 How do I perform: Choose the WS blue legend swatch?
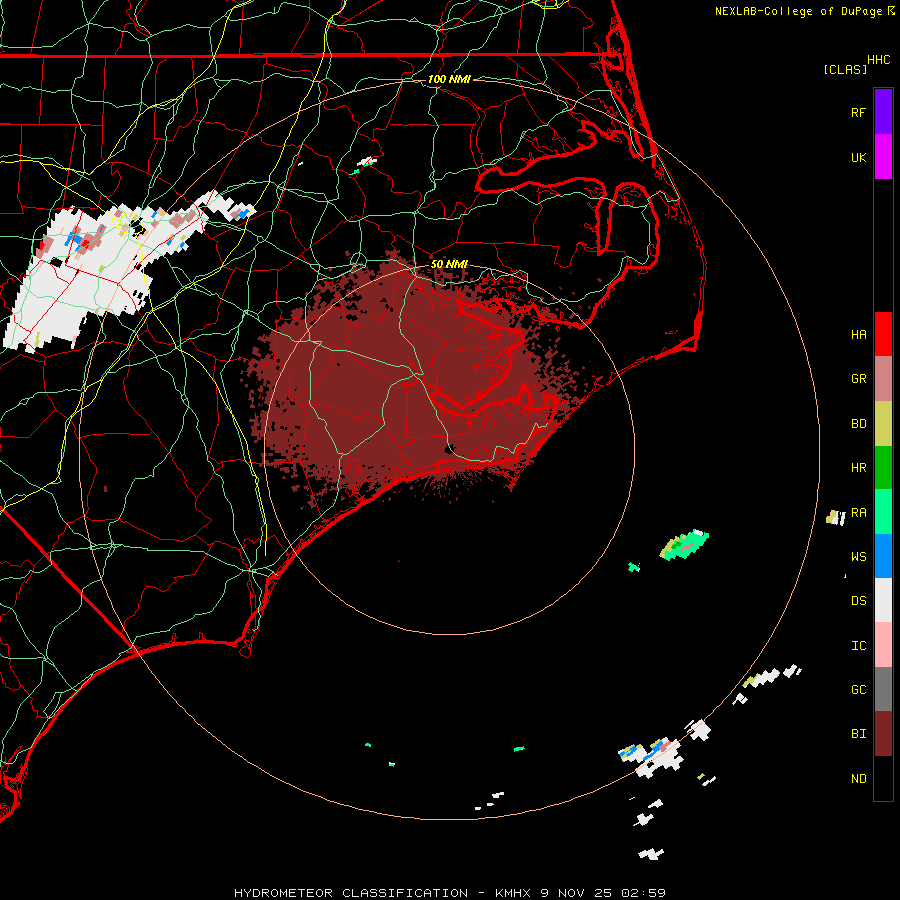[883, 556]
